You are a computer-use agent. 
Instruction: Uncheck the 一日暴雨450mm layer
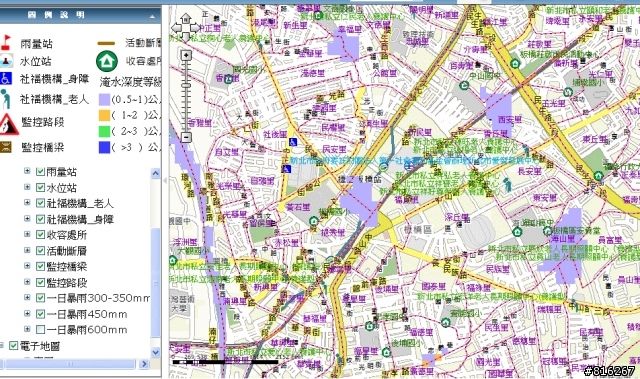click(40, 314)
